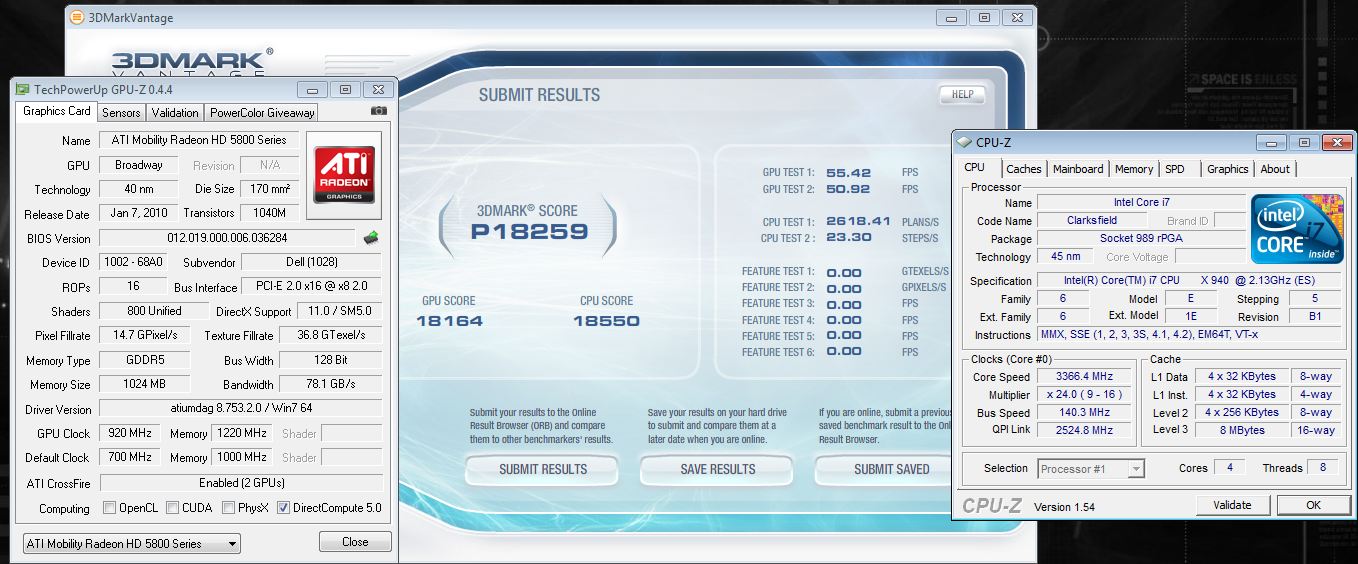Viewport: 1358px width, 564px height.
Task: Click the Bandwidth 78.1 GB/s field
Action: pos(330,385)
